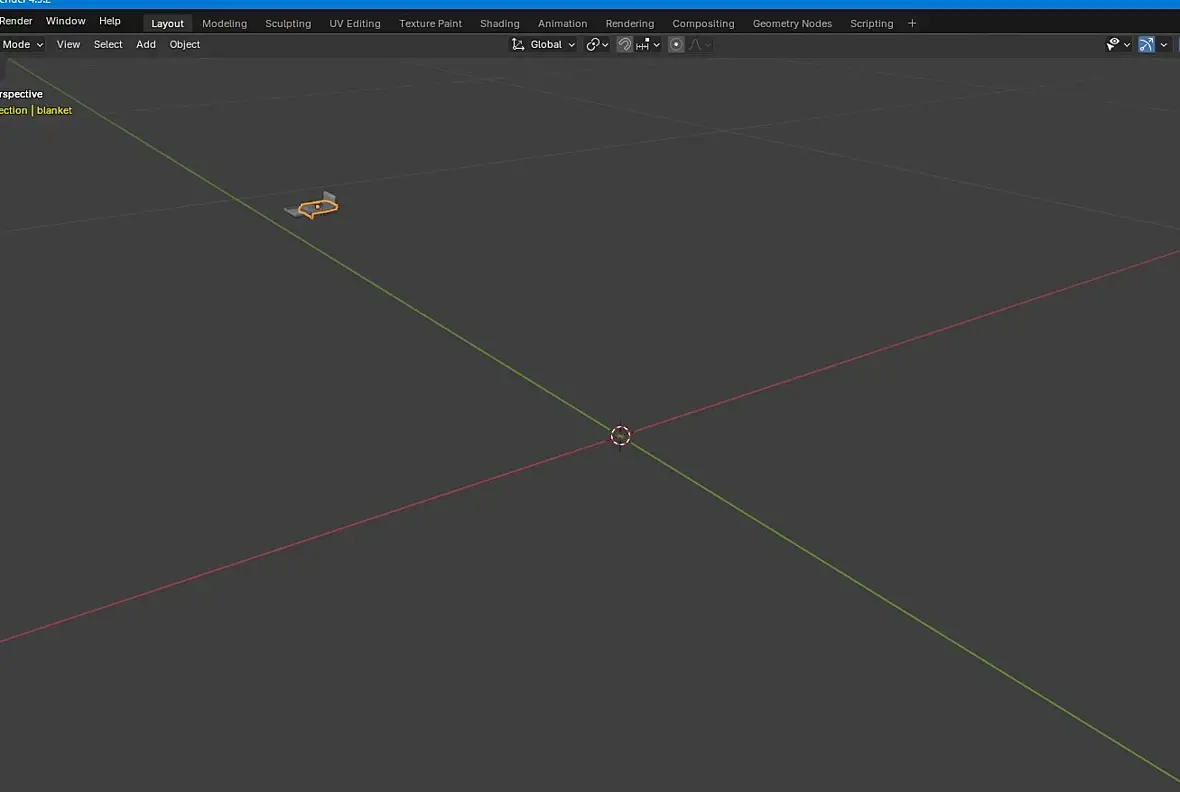The height and width of the screenshot is (792, 1180).
Task: Open selectability and visibility filter icon
Action: pyautogui.click(x=1118, y=44)
